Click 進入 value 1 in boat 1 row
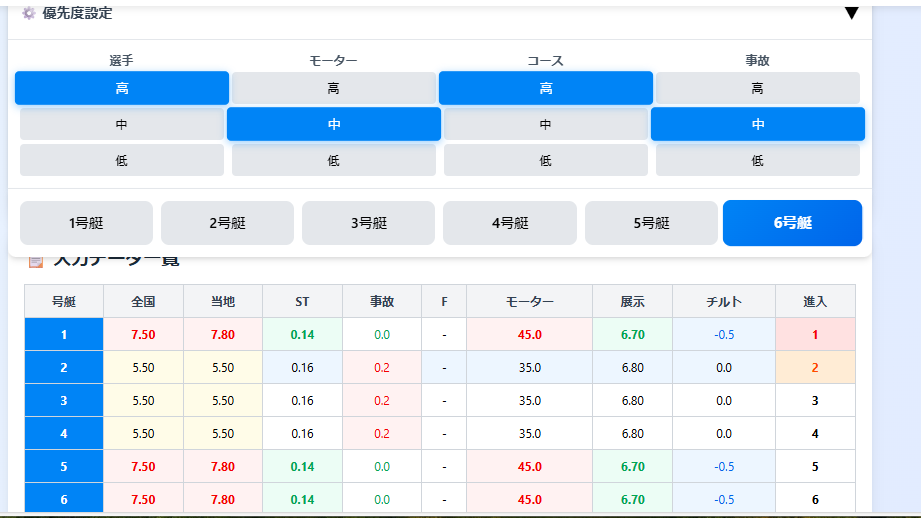 [x=815, y=335]
